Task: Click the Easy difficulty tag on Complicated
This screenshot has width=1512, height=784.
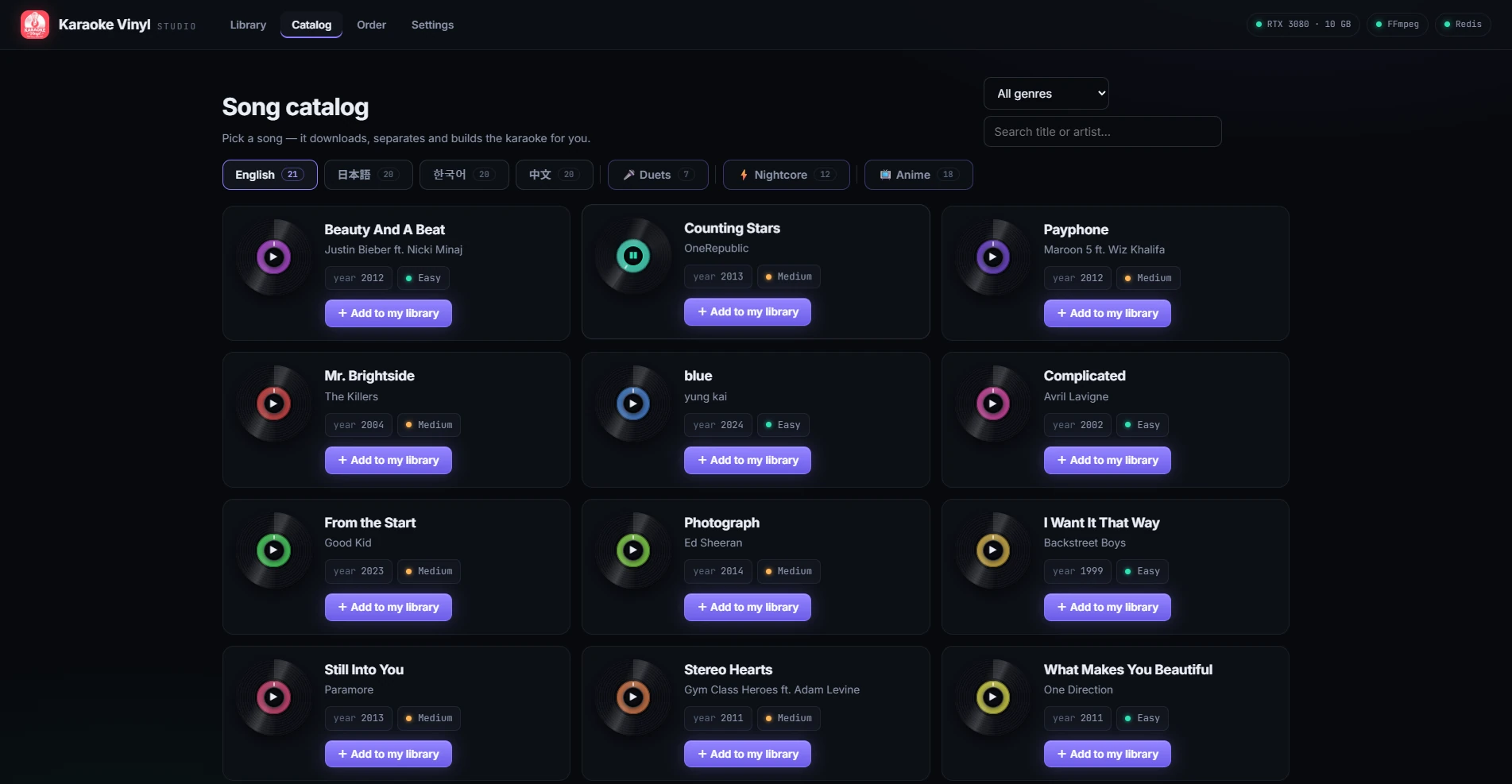Action: [x=1143, y=425]
